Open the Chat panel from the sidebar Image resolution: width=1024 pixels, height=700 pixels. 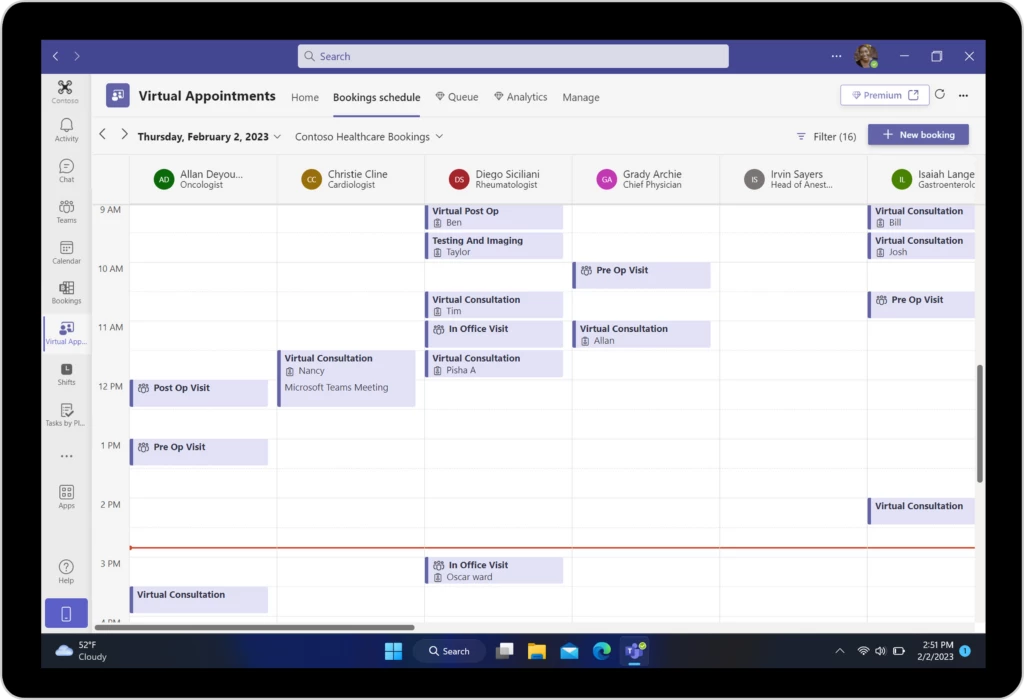[66, 170]
